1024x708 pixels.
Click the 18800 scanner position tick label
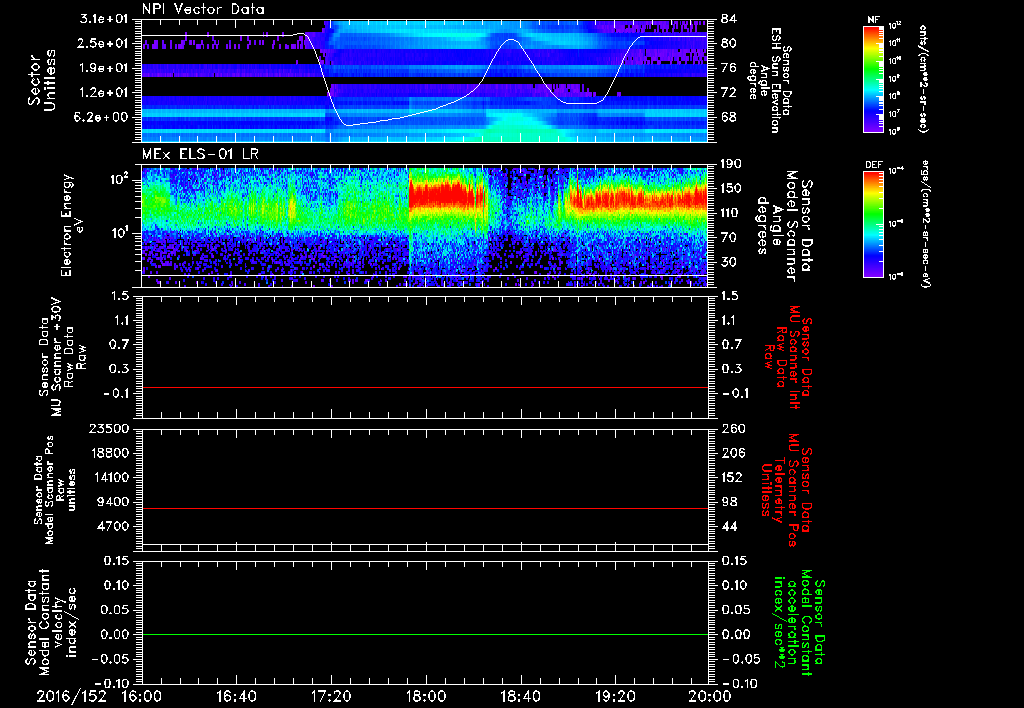[109, 453]
